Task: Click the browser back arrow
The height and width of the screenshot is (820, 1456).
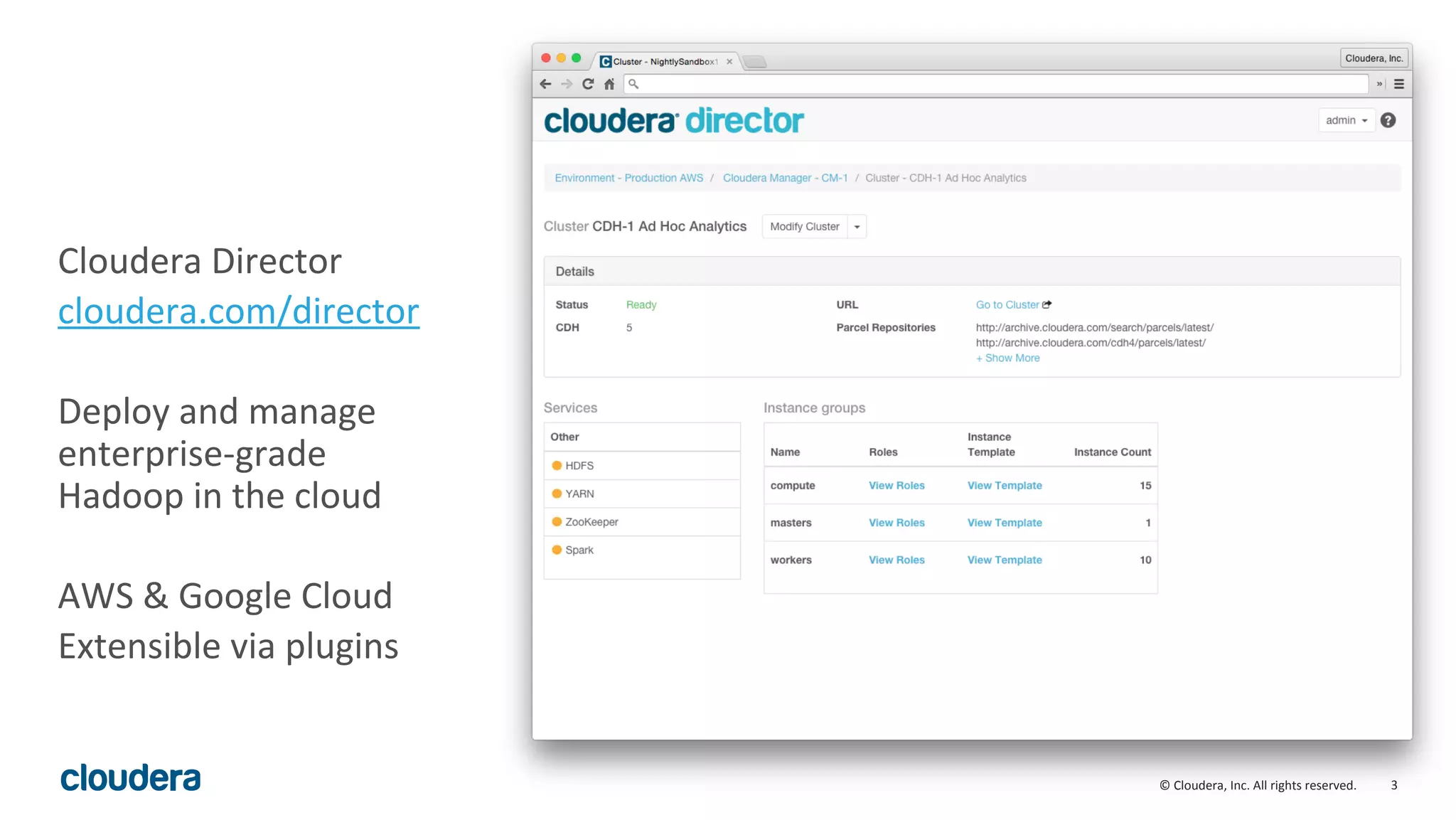Action: (545, 84)
